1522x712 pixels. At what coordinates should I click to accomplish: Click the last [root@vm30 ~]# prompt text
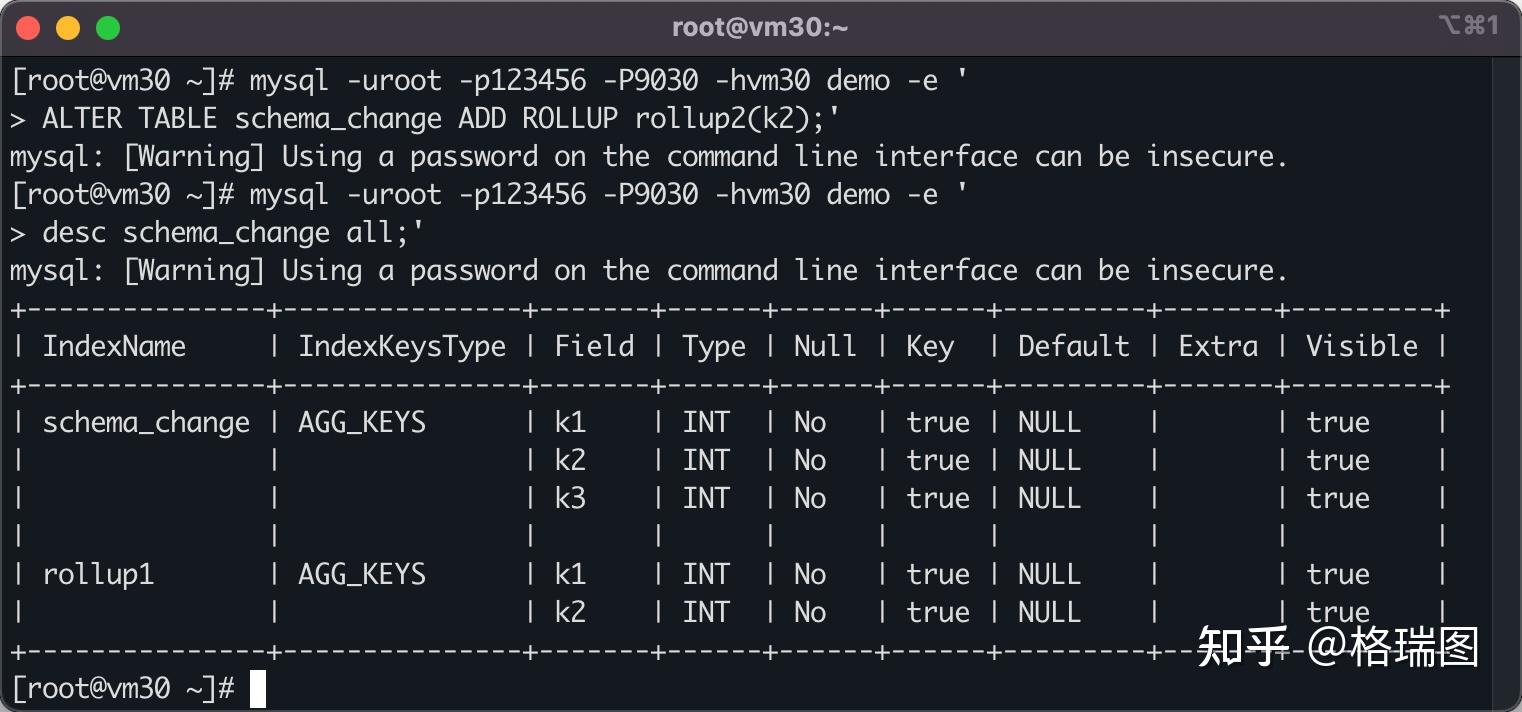point(122,688)
